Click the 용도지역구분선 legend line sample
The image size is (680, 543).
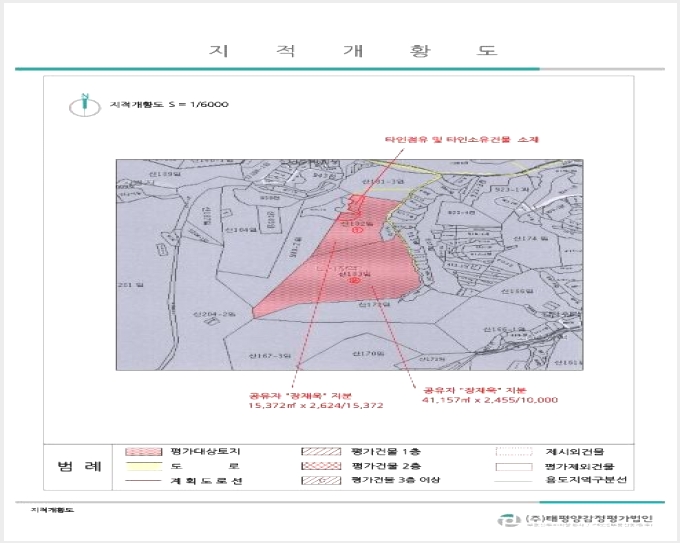pyautogui.click(x=514, y=481)
